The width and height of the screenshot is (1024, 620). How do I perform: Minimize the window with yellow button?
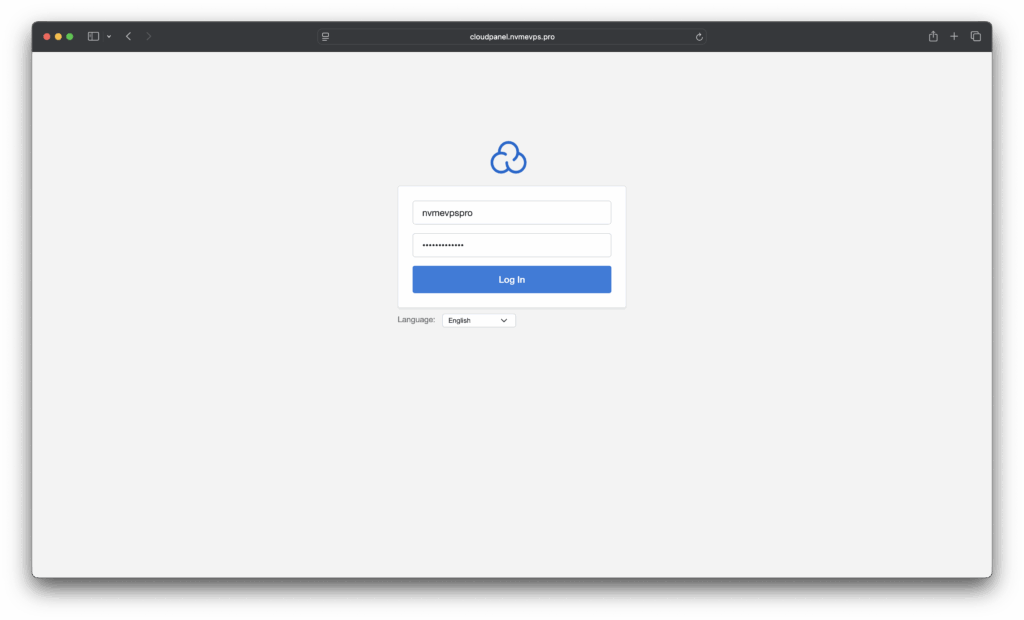tap(58, 37)
